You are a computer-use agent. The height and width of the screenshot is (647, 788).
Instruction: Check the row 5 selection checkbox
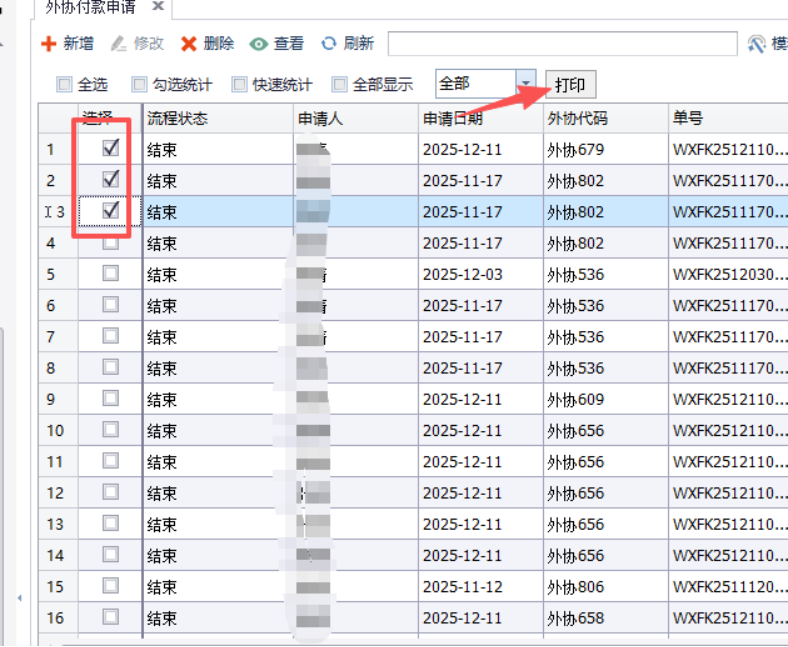111,273
